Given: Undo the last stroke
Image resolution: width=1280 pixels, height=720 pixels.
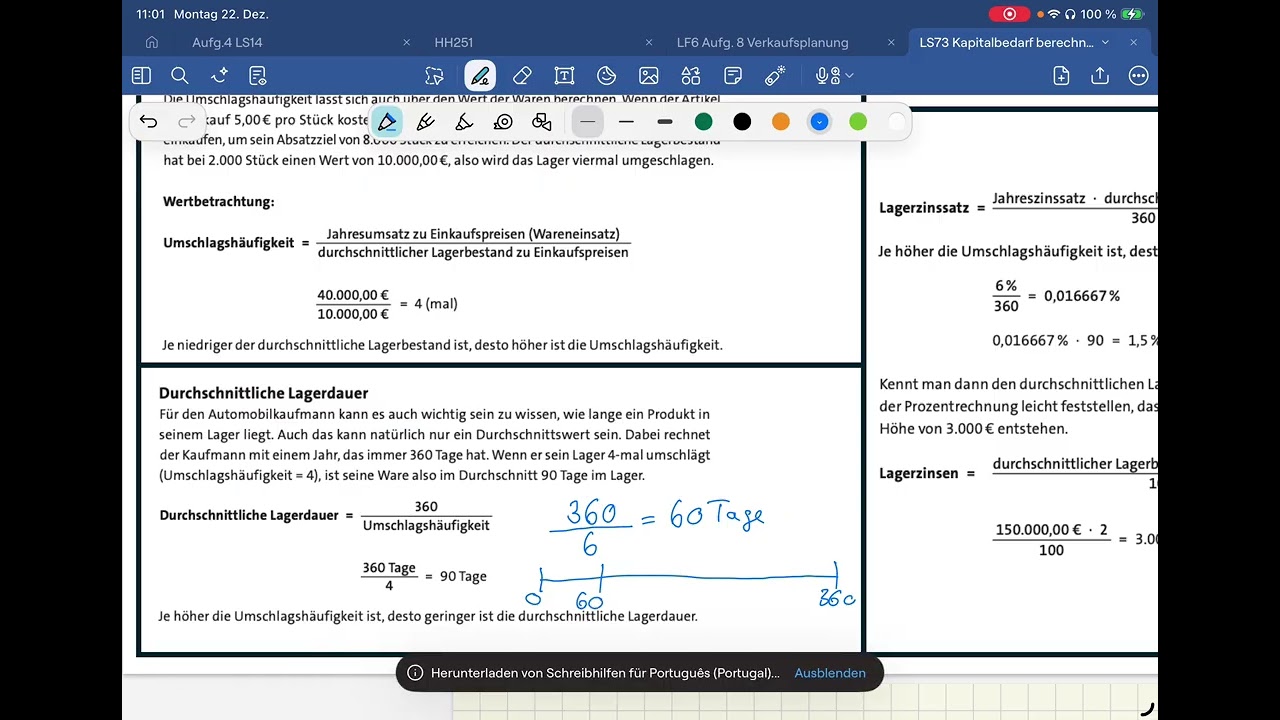Looking at the screenshot, I should click(x=148, y=122).
